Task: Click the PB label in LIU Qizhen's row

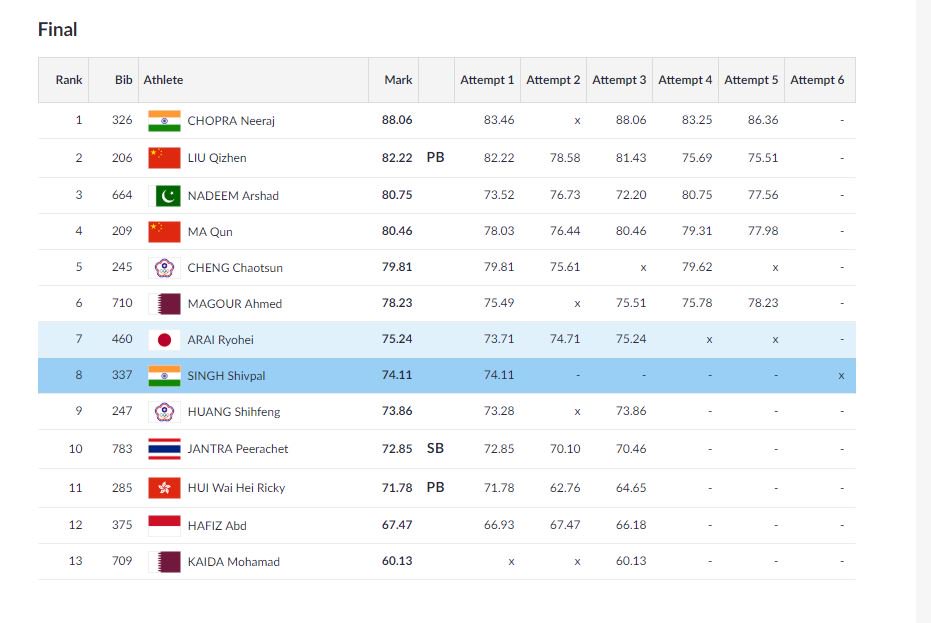Action: pos(435,158)
